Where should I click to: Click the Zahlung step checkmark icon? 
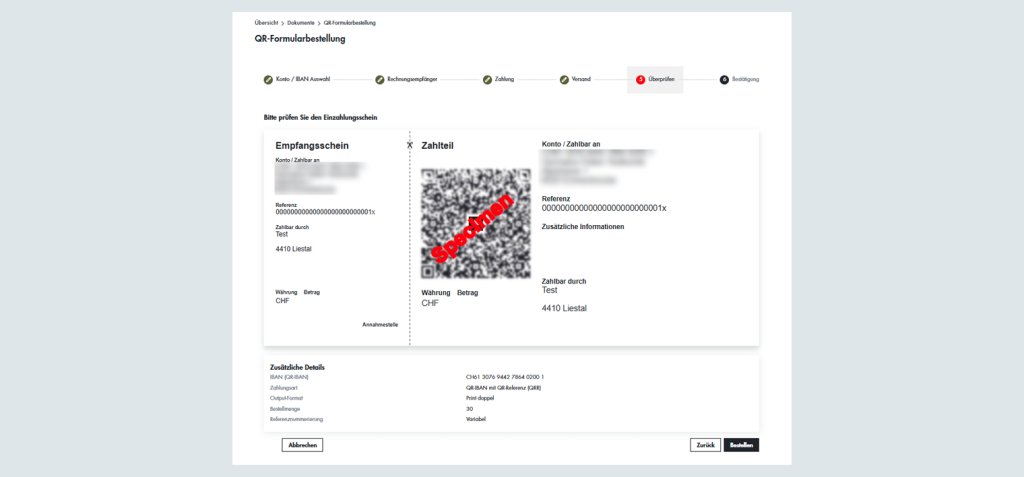click(x=487, y=80)
